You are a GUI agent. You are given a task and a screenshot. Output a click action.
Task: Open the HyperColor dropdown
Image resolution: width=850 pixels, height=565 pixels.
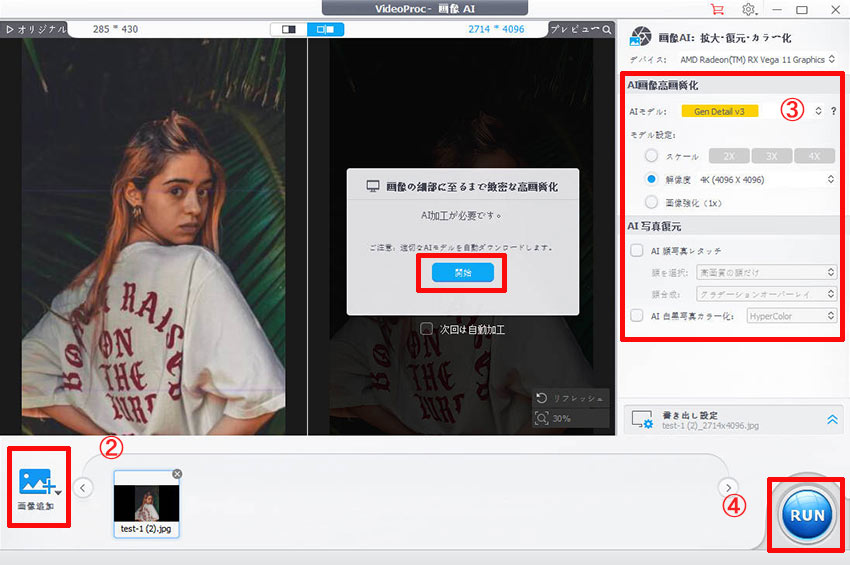pyautogui.click(x=791, y=316)
